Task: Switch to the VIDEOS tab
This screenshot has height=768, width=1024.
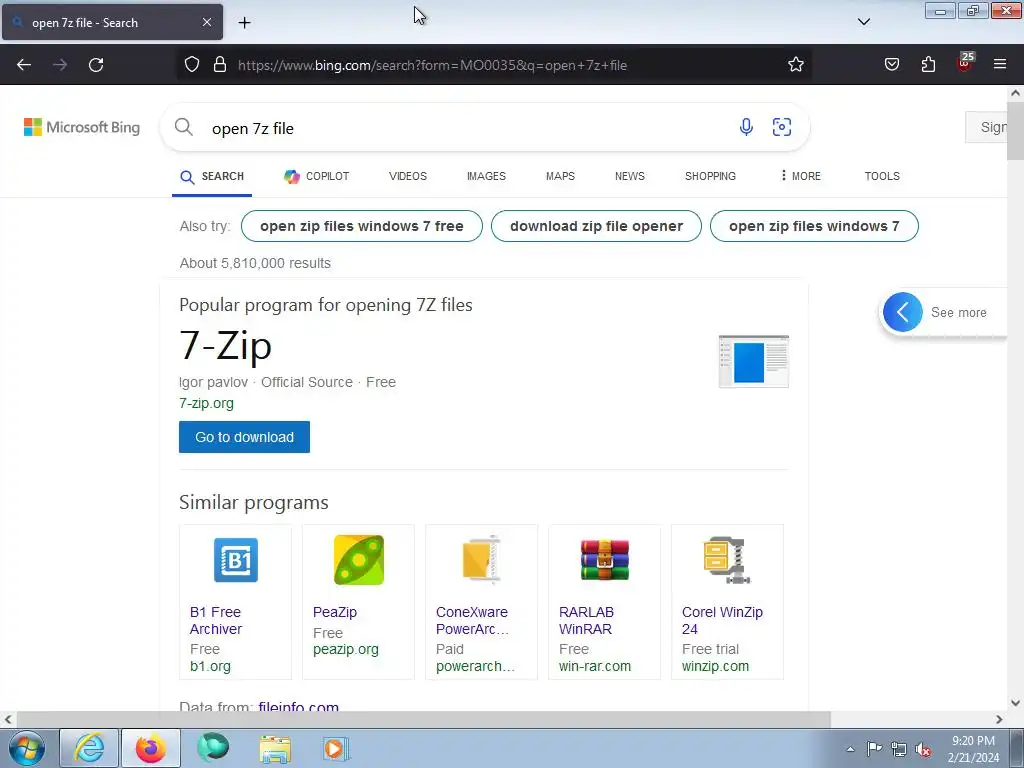Action: pos(408,176)
